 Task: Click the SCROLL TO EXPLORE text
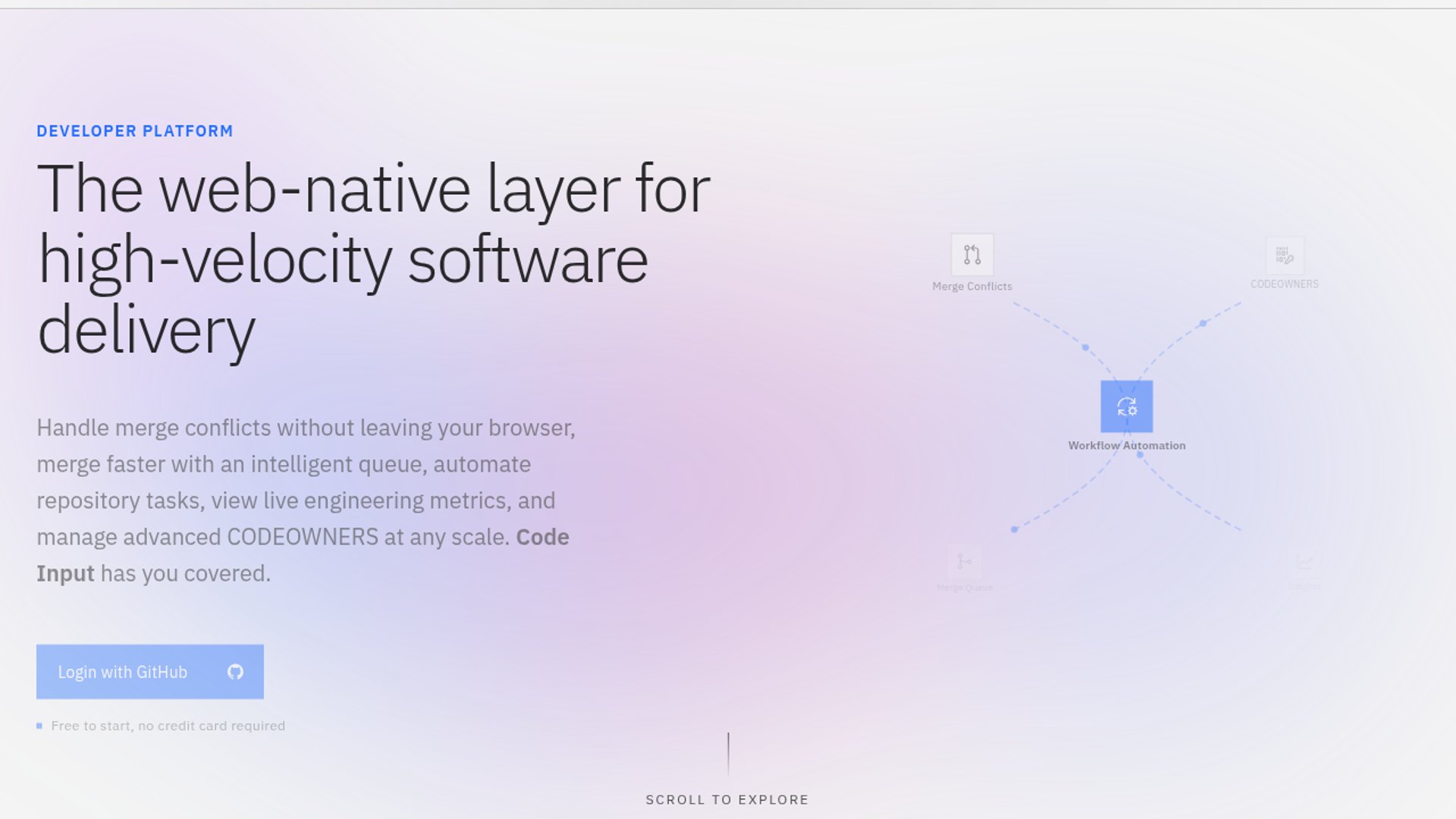tap(726, 800)
